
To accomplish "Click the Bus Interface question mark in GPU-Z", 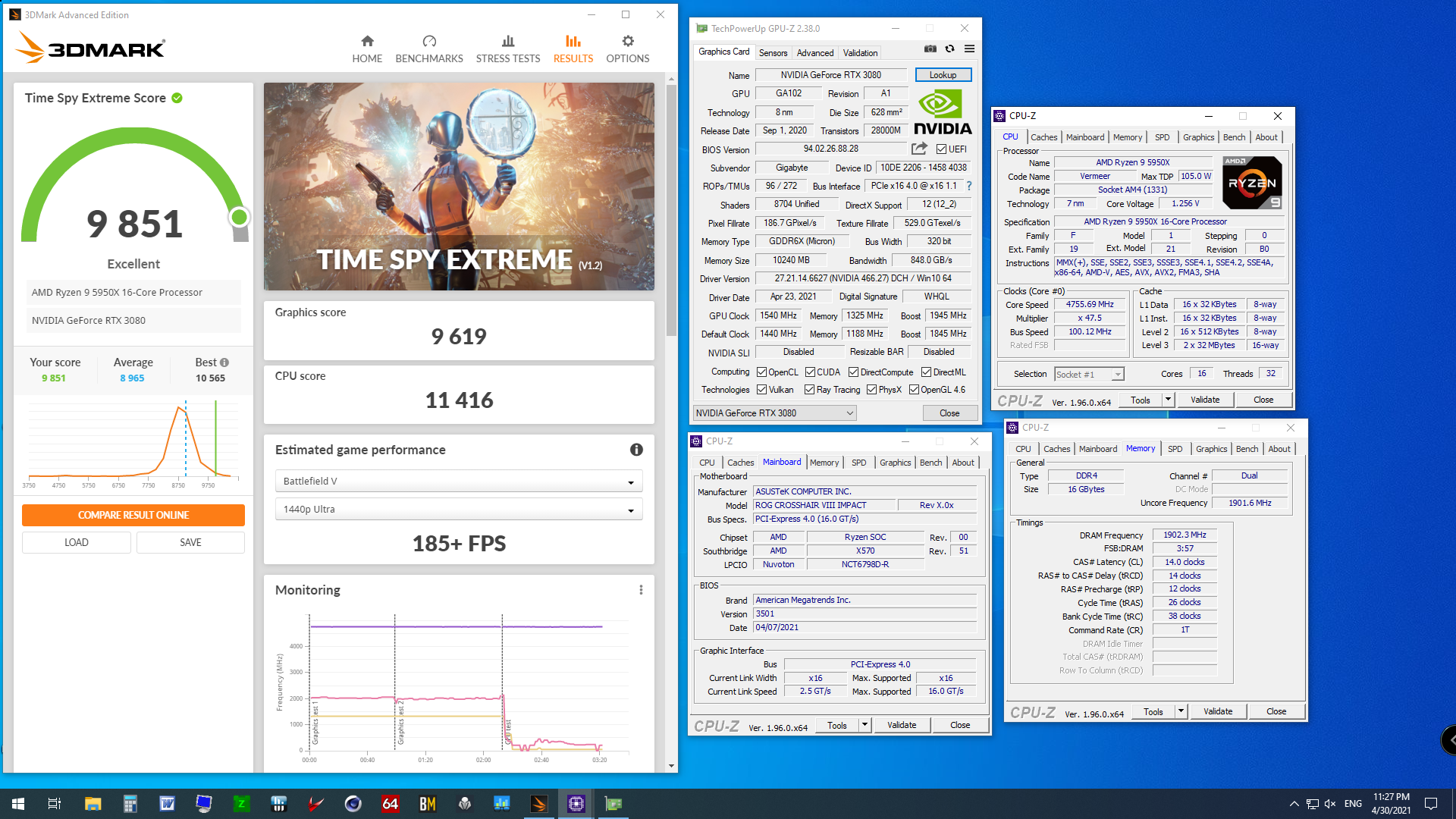I will pyautogui.click(x=969, y=186).
